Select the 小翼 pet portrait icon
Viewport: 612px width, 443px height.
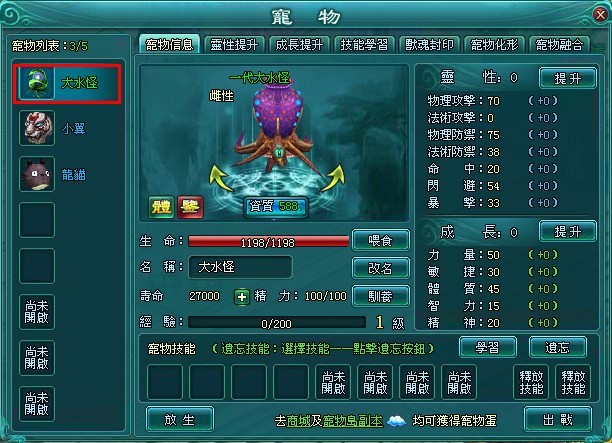pyautogui.click(x=37, y=128)
